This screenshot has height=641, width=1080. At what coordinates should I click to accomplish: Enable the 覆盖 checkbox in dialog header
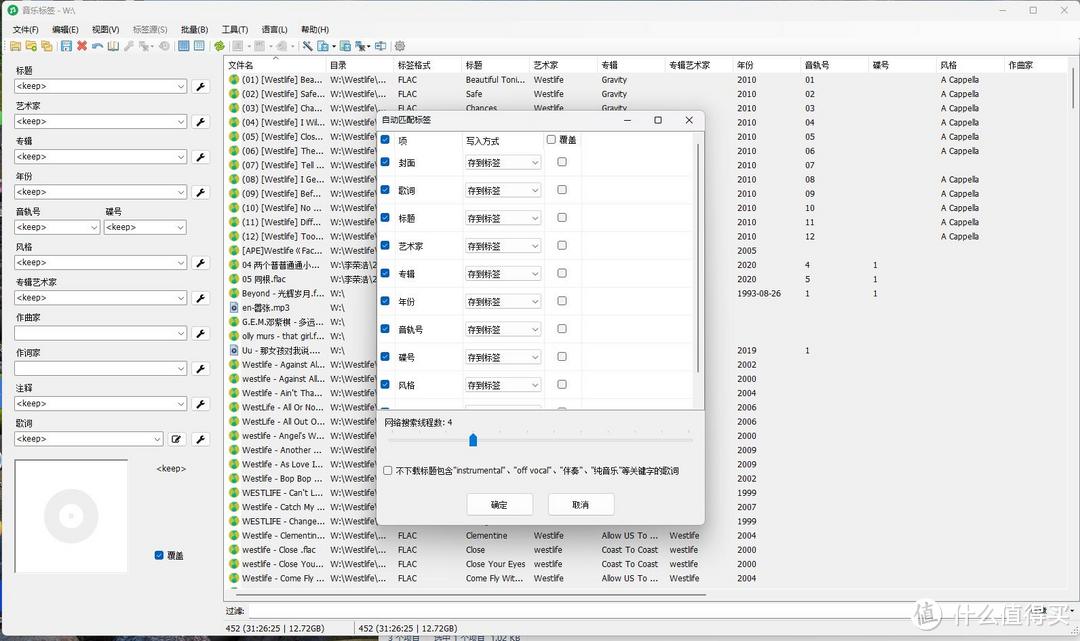(x=551, y=140)
